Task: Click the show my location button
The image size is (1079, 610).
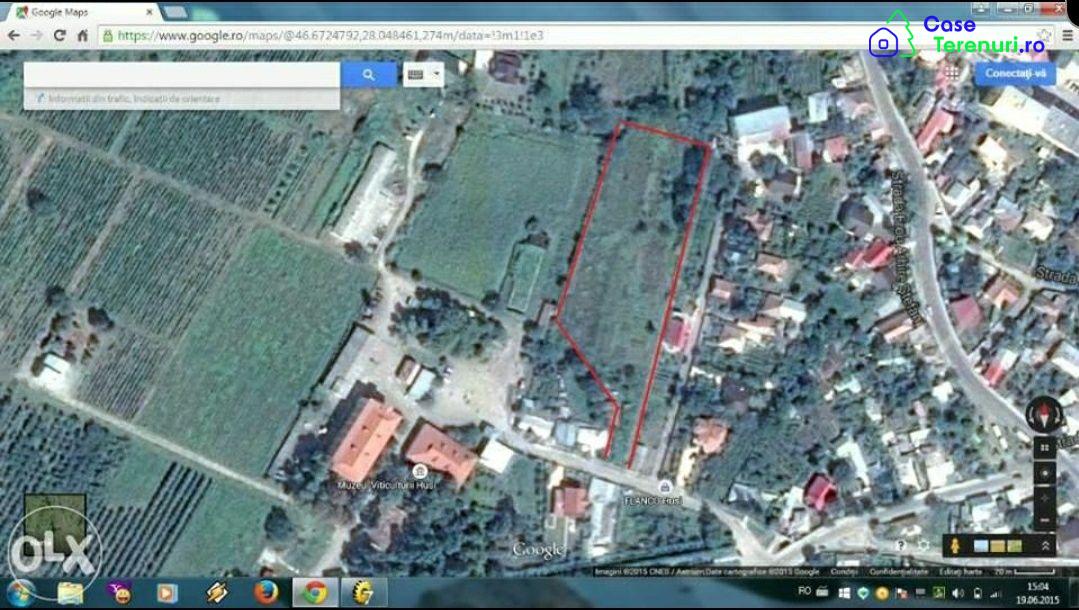Action: tap(1044, 473)
